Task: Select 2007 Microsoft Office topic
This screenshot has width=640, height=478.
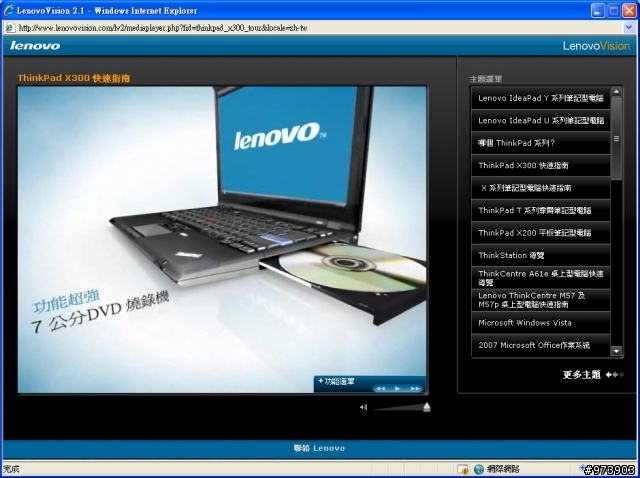Action: tap(540, 345)
